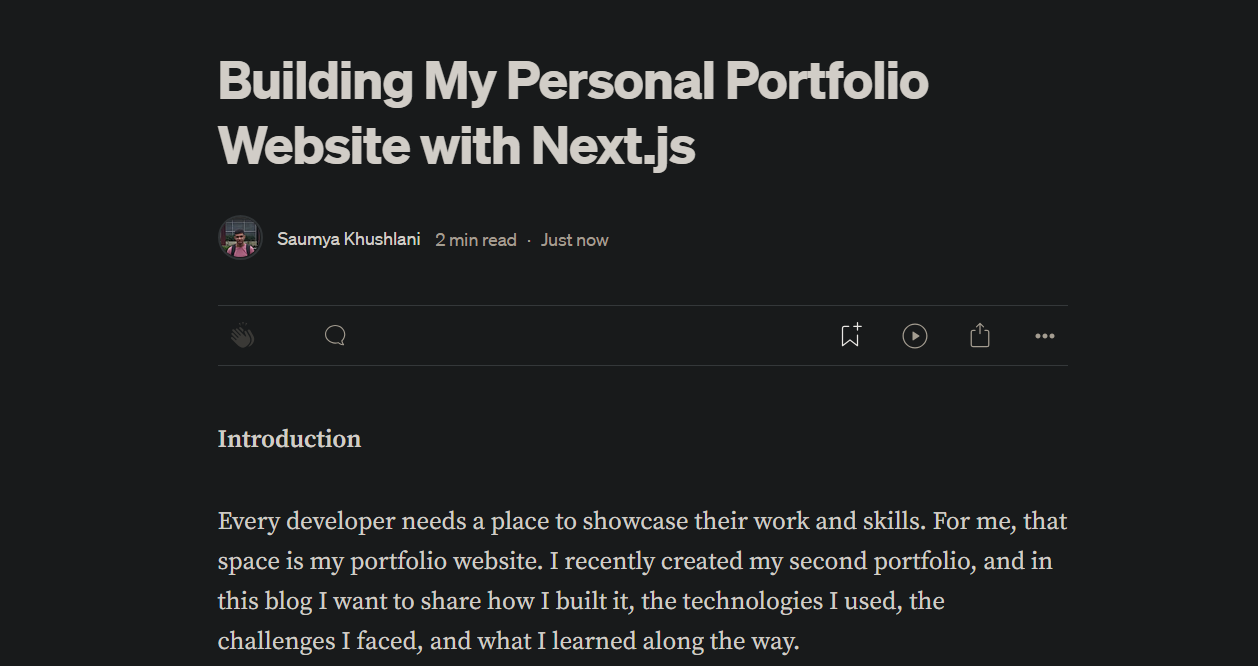Screen dimensions: 1258x666
Task: Toggle audio playback of the post
Action: point(915,335)
